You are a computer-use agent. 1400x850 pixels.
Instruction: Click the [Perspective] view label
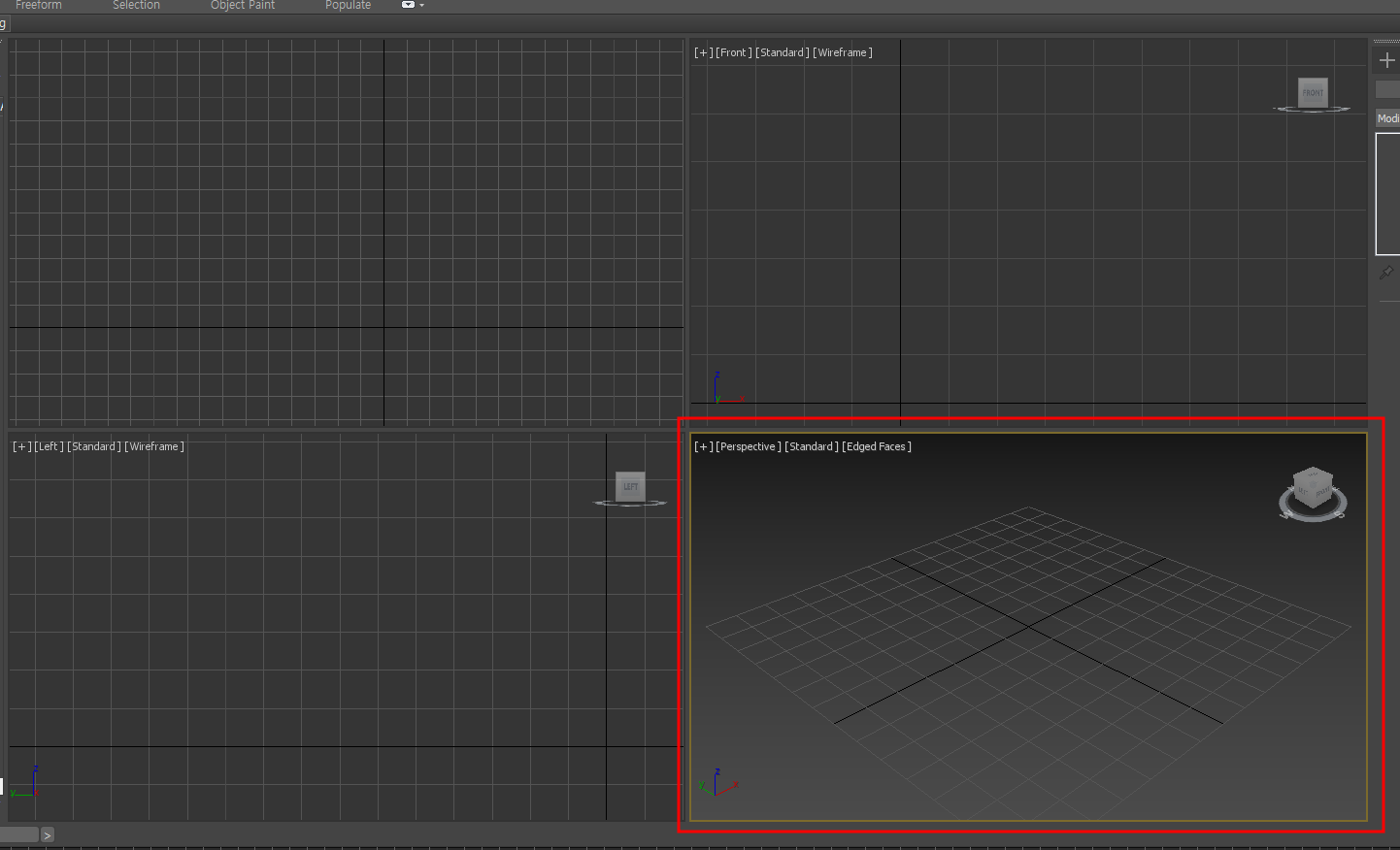pos(749,446)
